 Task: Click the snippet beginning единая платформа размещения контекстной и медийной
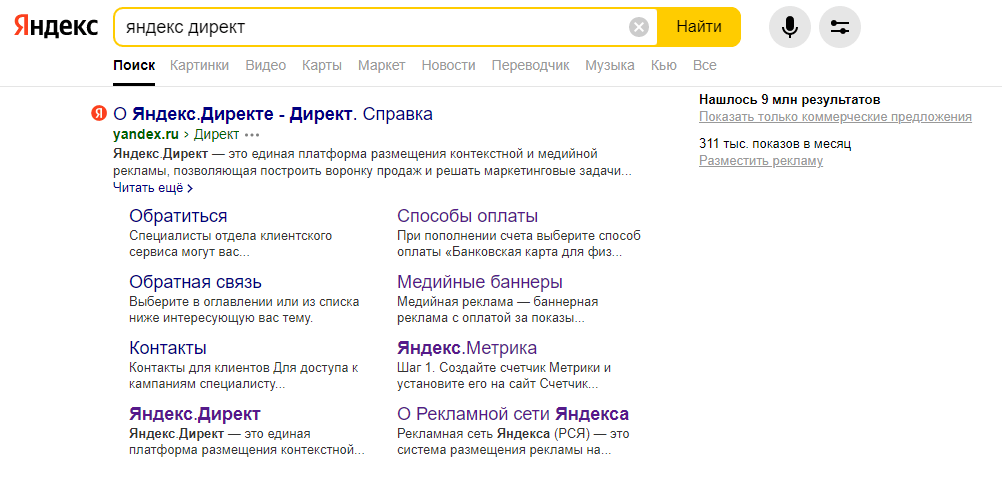tap(373, 164)
